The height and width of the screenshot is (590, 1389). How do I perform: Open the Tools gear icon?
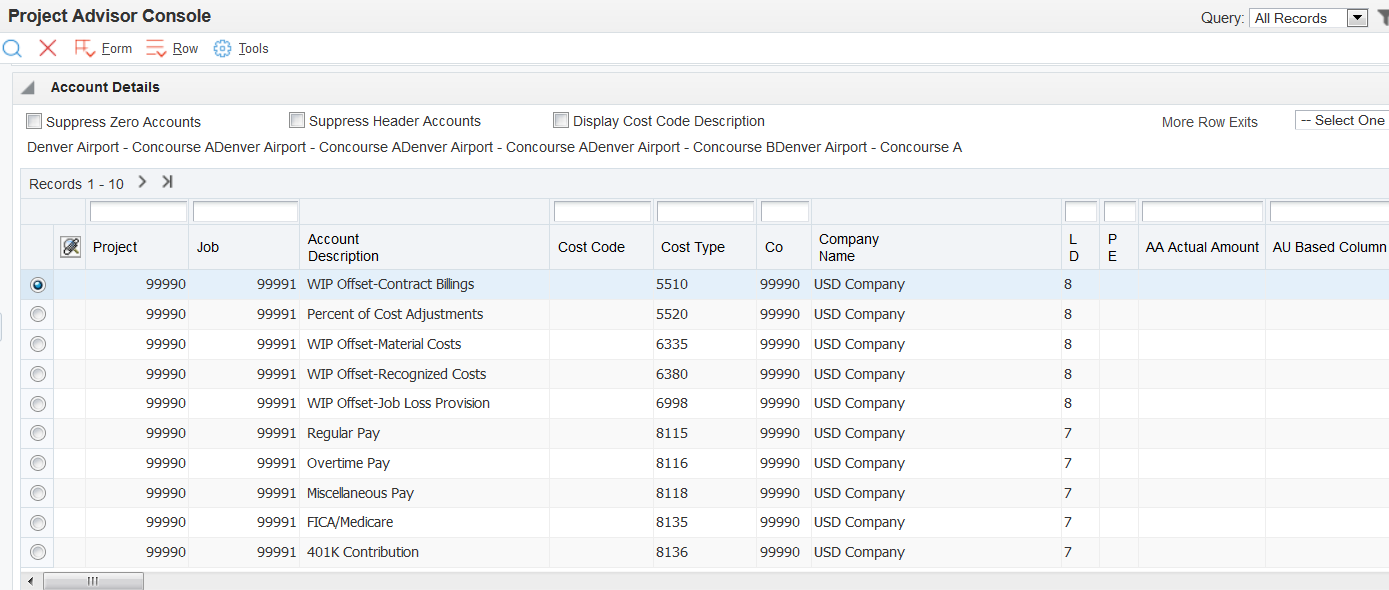tap(222, 48)
